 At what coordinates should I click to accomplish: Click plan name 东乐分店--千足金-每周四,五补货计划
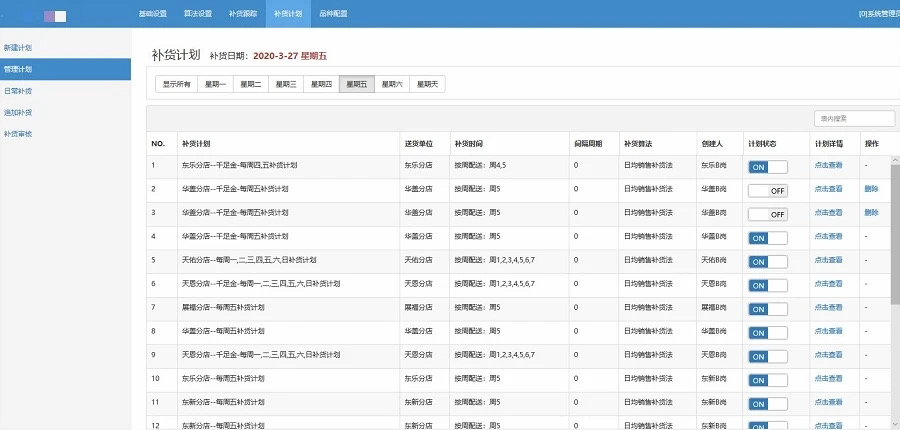tap(239, 165)
